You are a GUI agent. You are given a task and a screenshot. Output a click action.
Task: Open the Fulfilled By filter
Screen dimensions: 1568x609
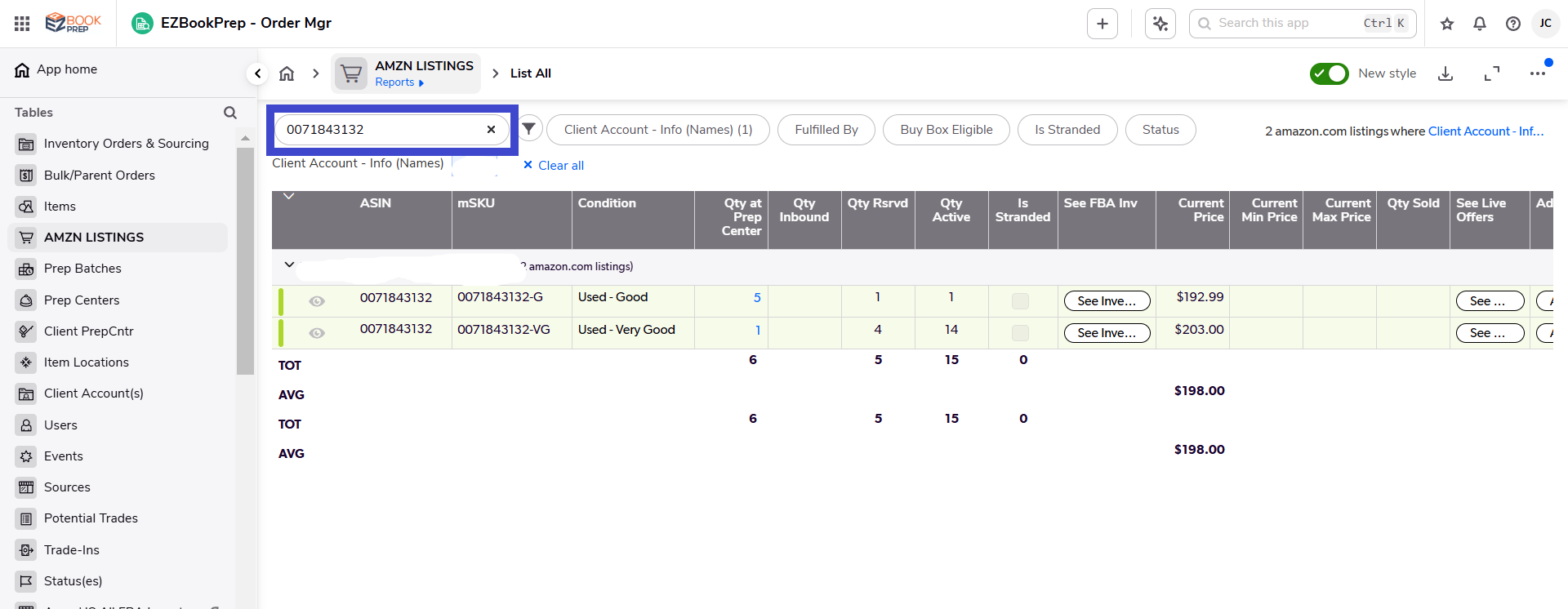tap(826, 130)
